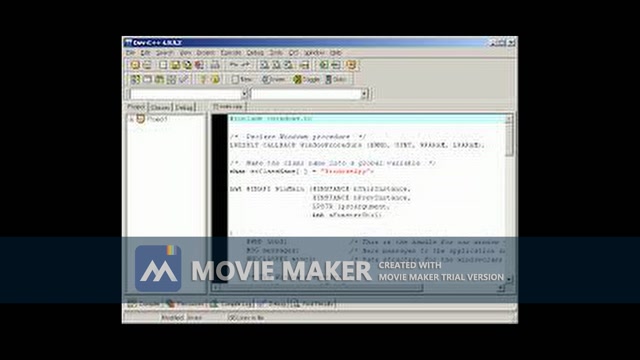Open the Compiler bottom tab
Viewport: 640px width, 360px height.
click(x=144, y=304)
